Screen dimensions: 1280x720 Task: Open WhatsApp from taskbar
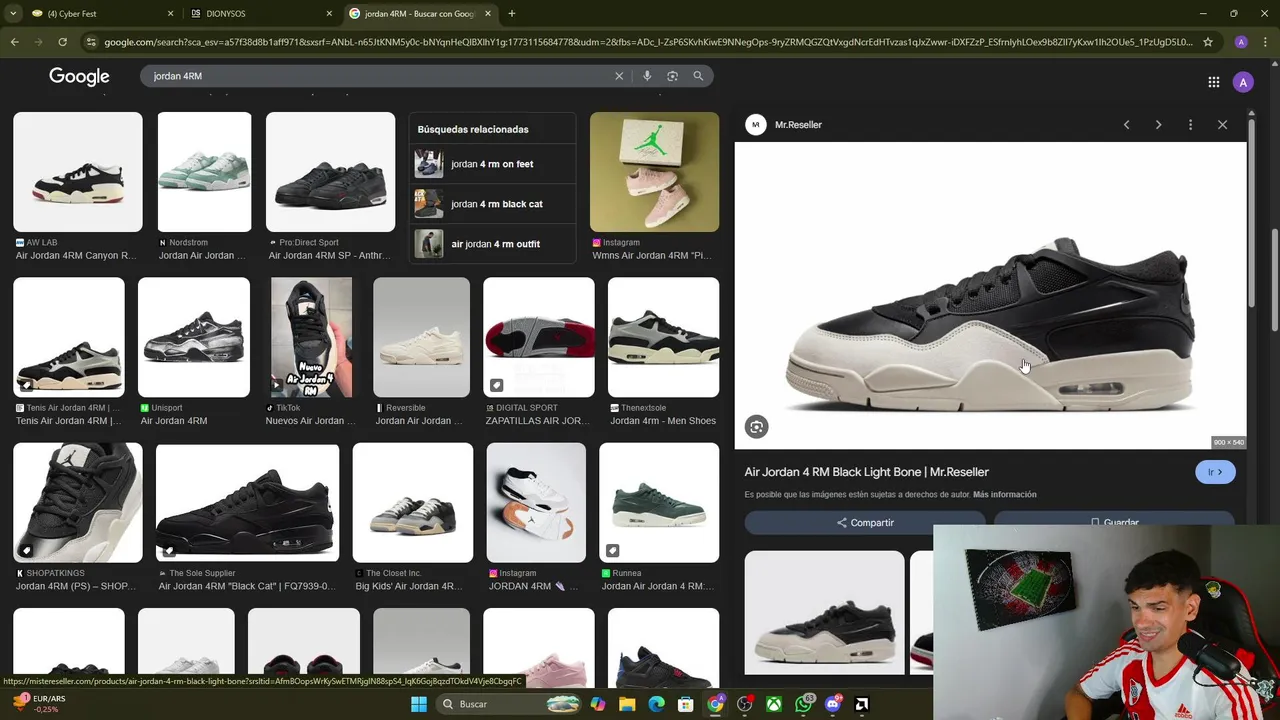804,704
